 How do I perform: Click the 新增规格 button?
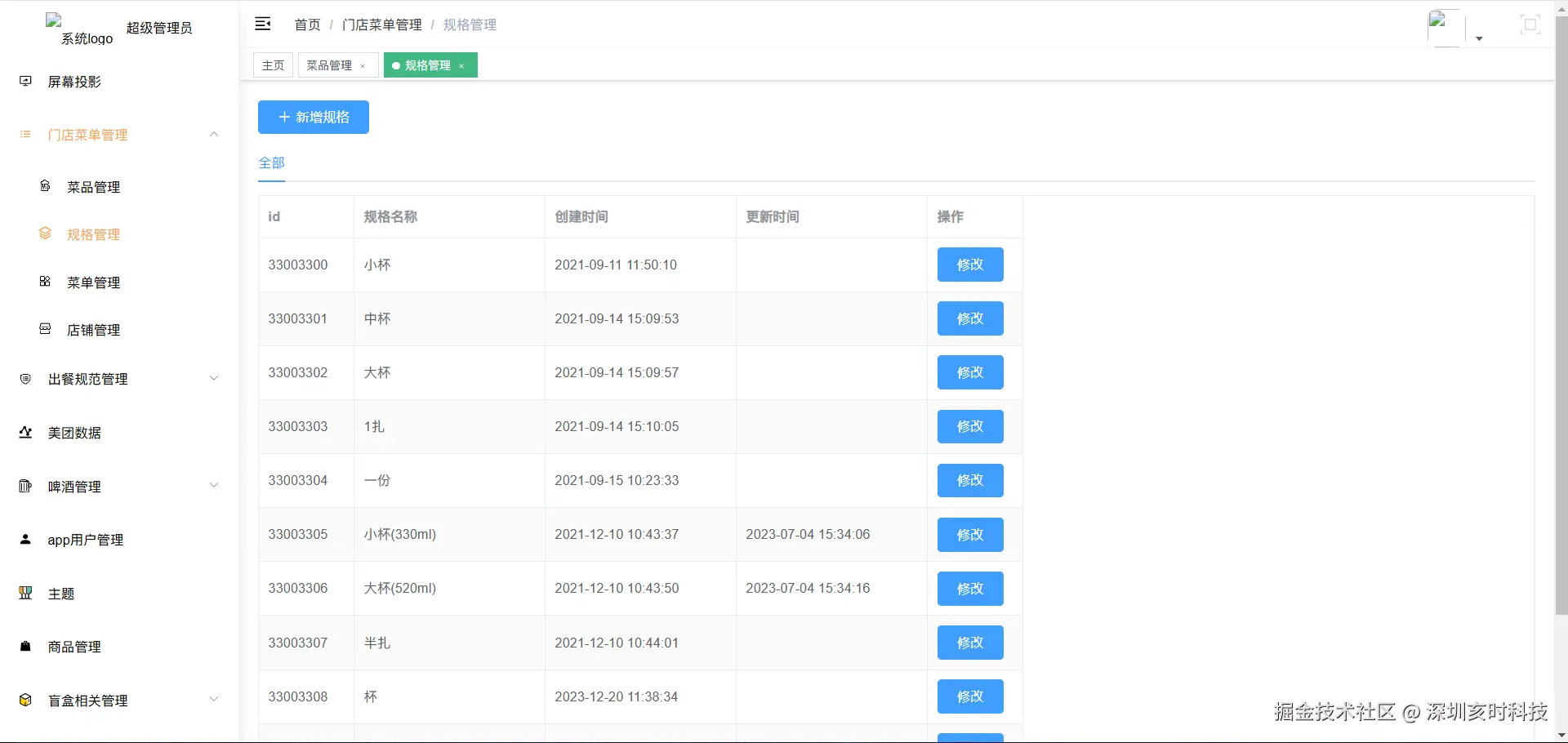click(x=314, y=117)
